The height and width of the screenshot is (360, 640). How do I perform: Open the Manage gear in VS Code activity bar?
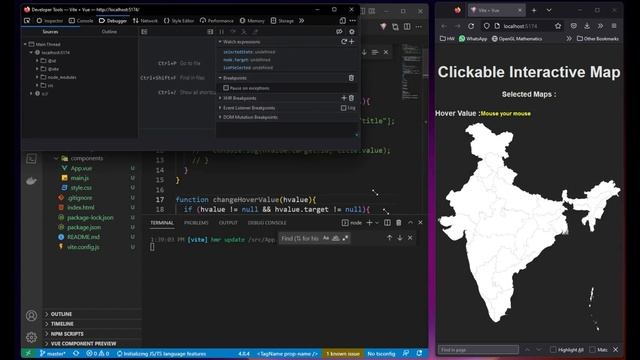click(31, 337)
